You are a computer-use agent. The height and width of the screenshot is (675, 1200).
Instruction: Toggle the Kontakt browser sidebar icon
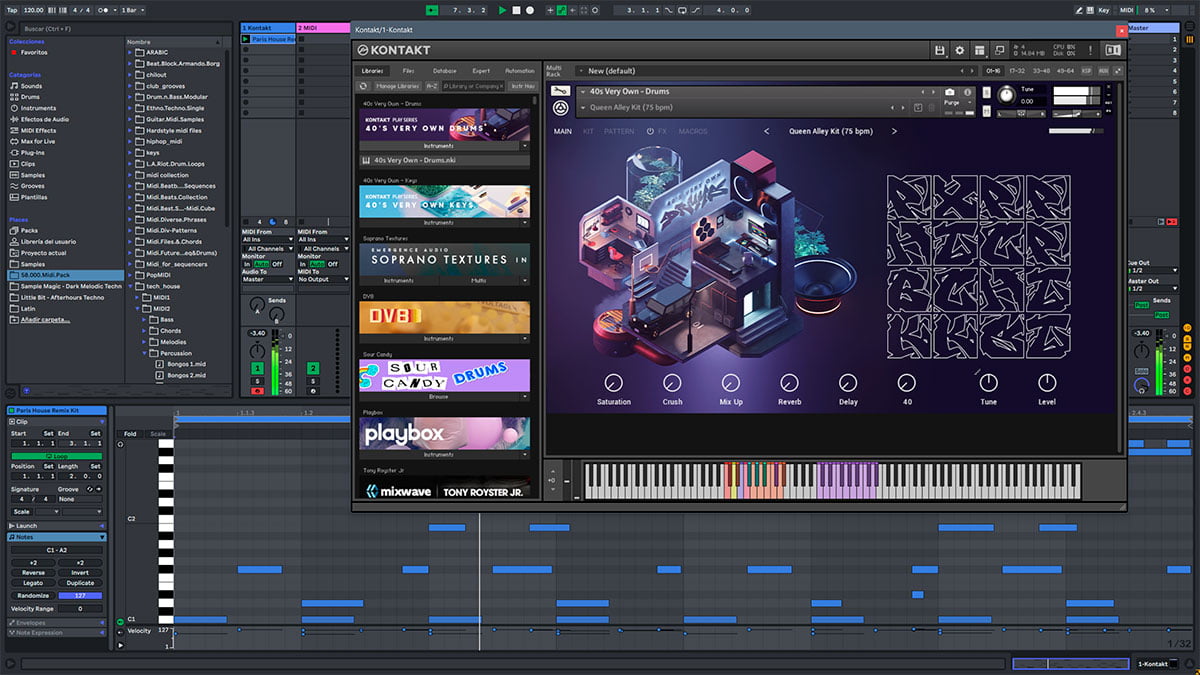(1113, 50)
